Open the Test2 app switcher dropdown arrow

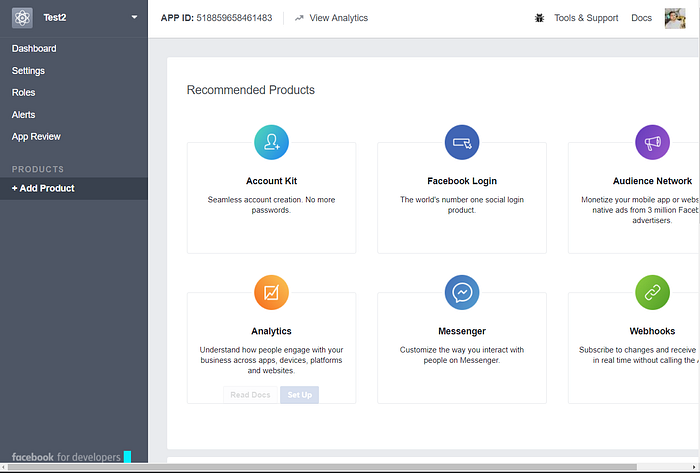click(x=134, y=17)
